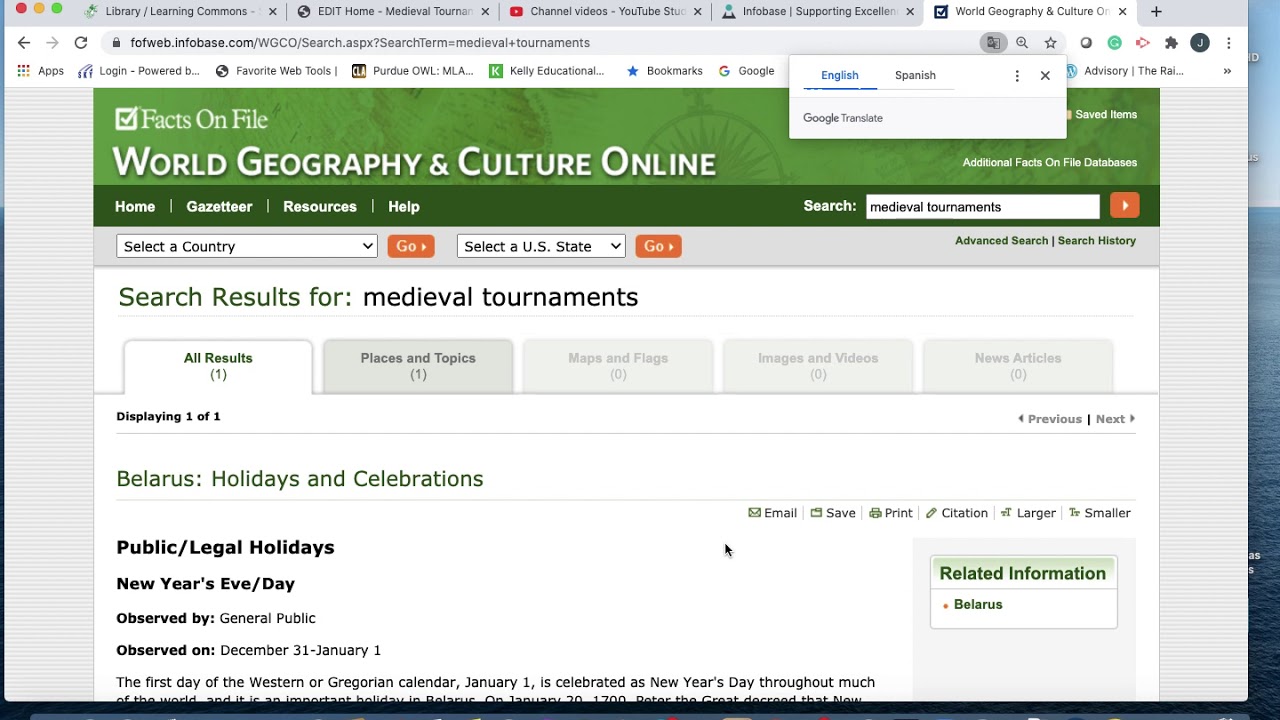This screenshot has height=720, width=1280.
Task: Open the Chrome profile avatar
Action: (1200, 43)
